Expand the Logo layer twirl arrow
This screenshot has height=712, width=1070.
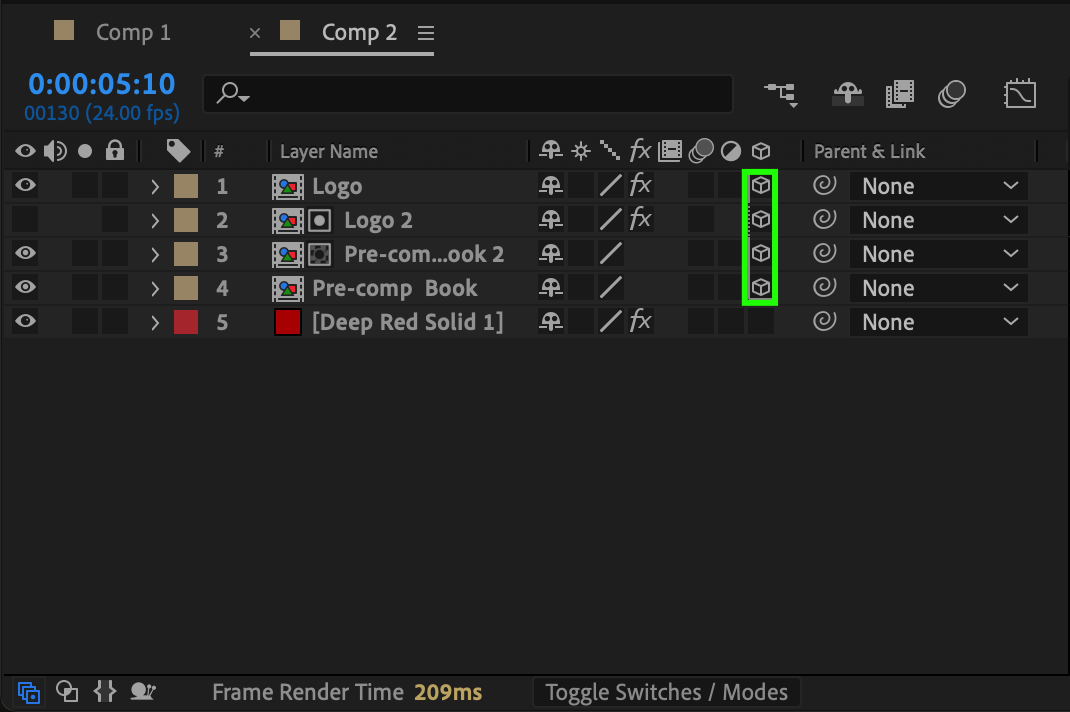point(155,186)
